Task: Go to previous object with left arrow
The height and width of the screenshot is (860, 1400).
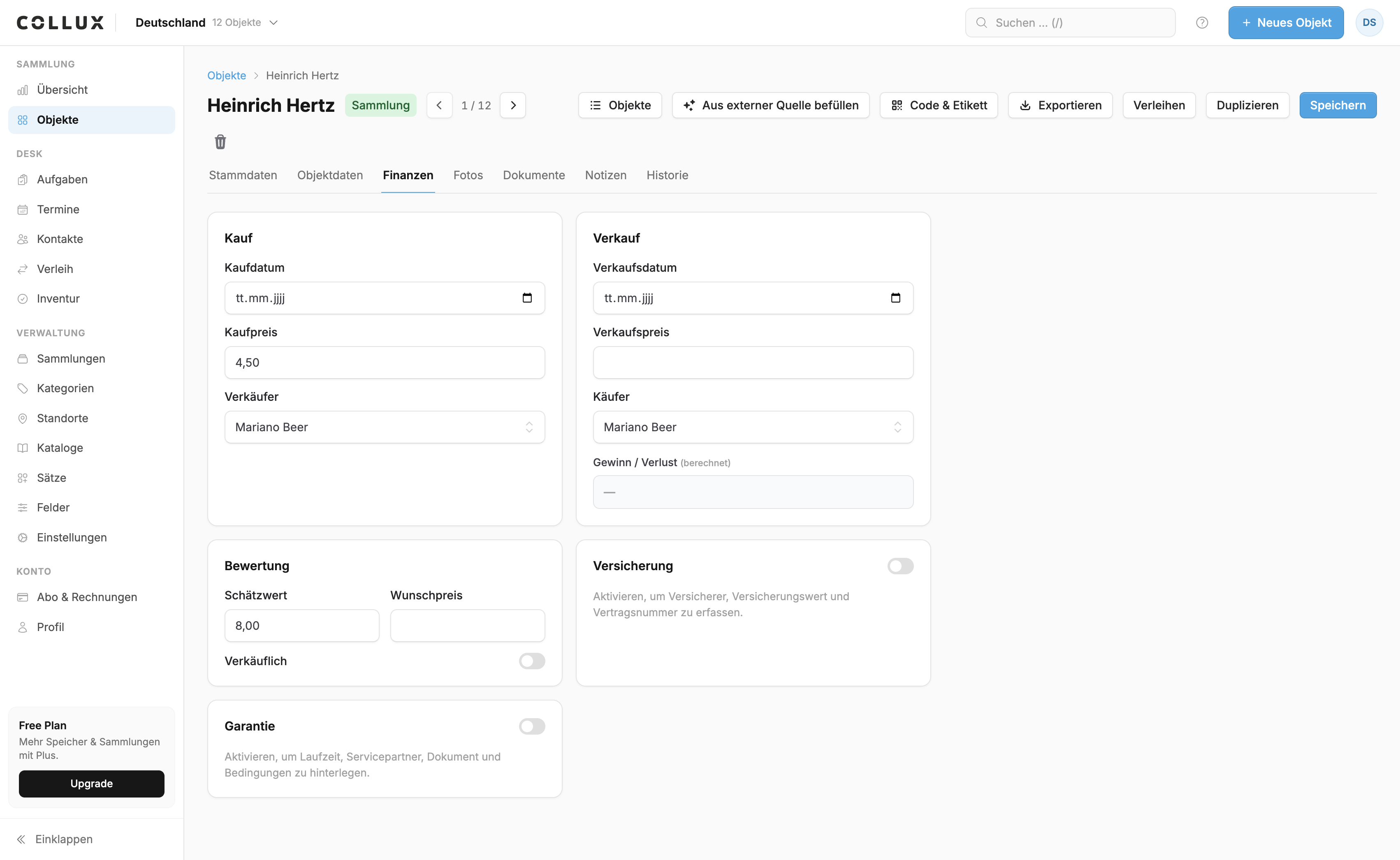Action: pos(439,105)
